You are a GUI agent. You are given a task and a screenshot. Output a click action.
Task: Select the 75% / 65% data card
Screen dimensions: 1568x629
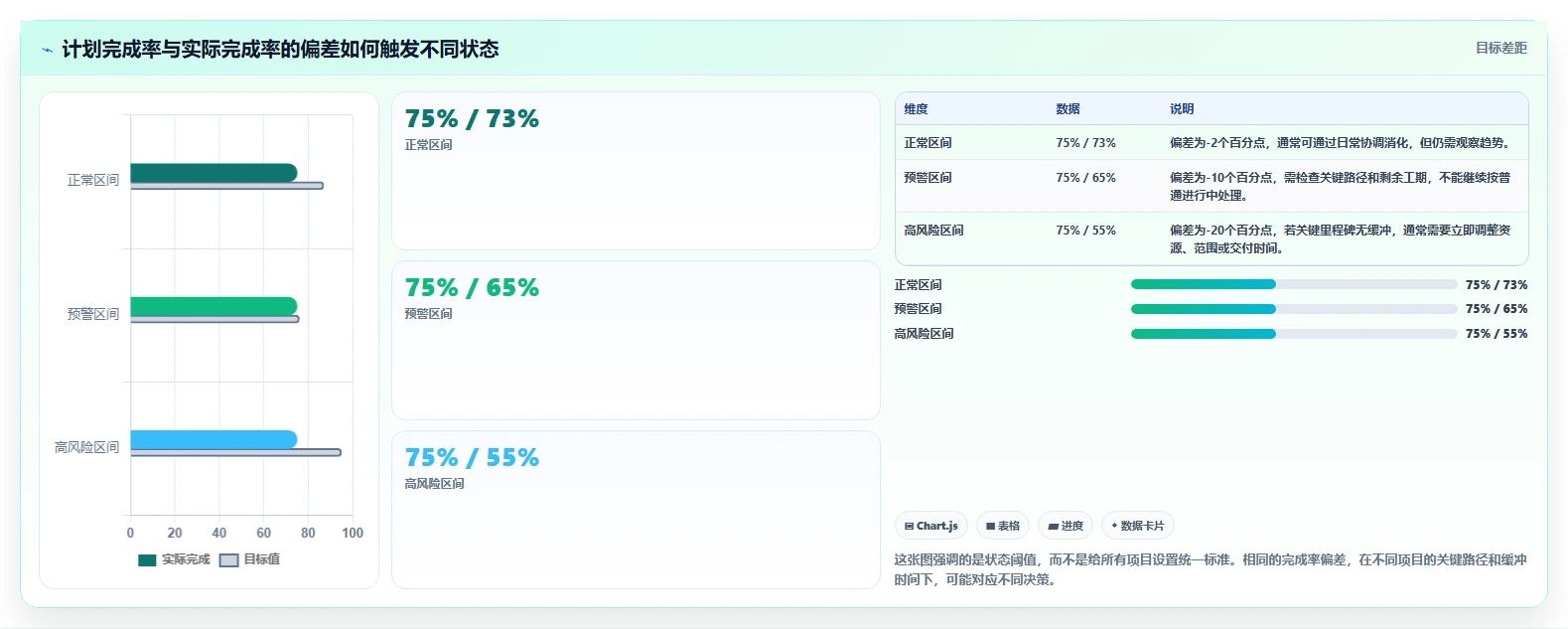tap(636, 340)
